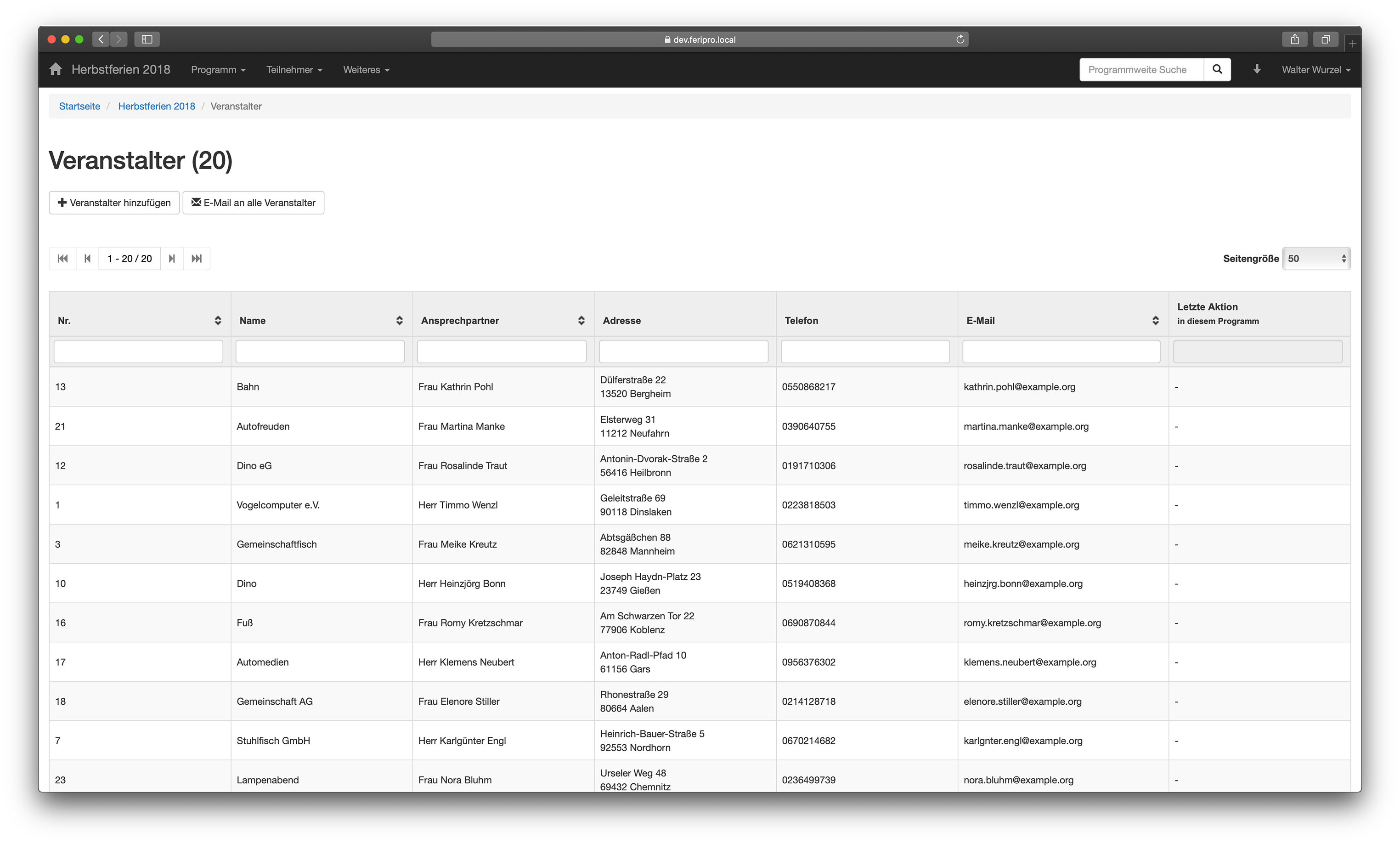
Task: Click the Startseite breadcrumb link
Action: (x=79, y=106)
